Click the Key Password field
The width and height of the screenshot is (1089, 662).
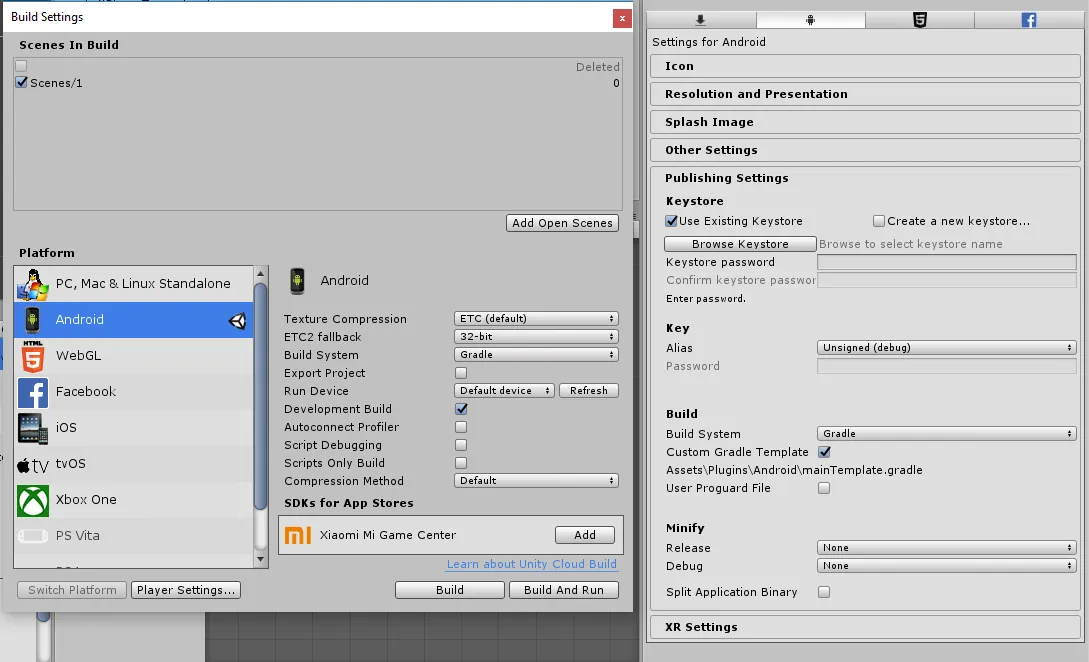[947, 367]
